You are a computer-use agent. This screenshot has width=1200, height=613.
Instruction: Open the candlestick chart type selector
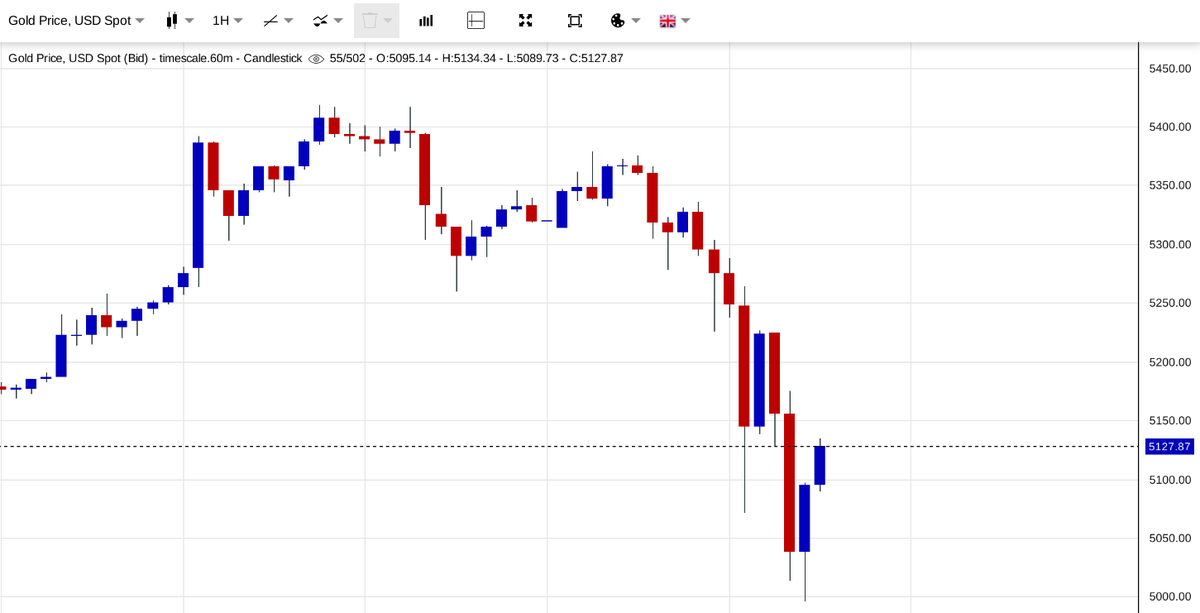180,20
